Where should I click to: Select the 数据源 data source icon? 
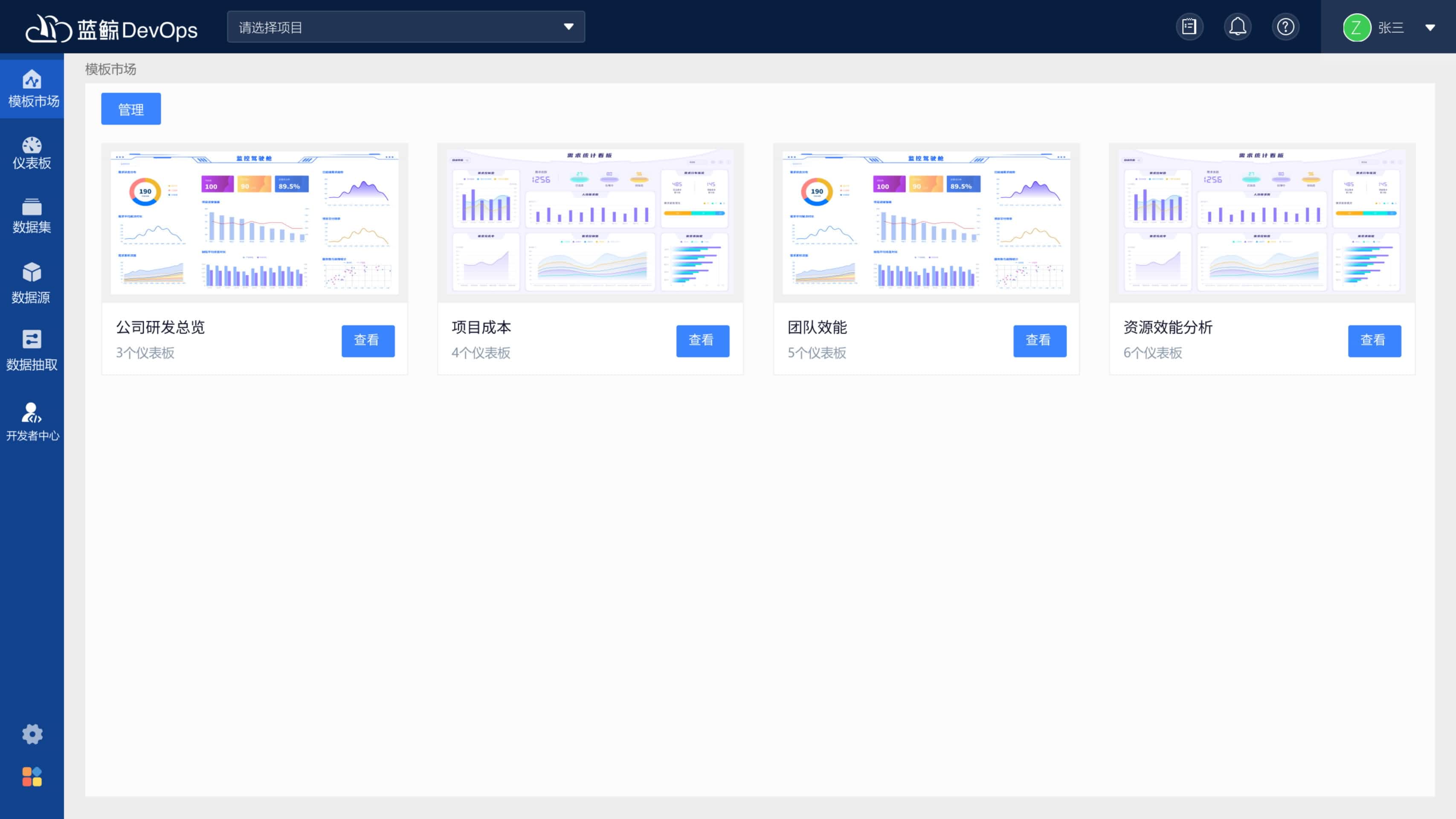click(x=32, y=283)
